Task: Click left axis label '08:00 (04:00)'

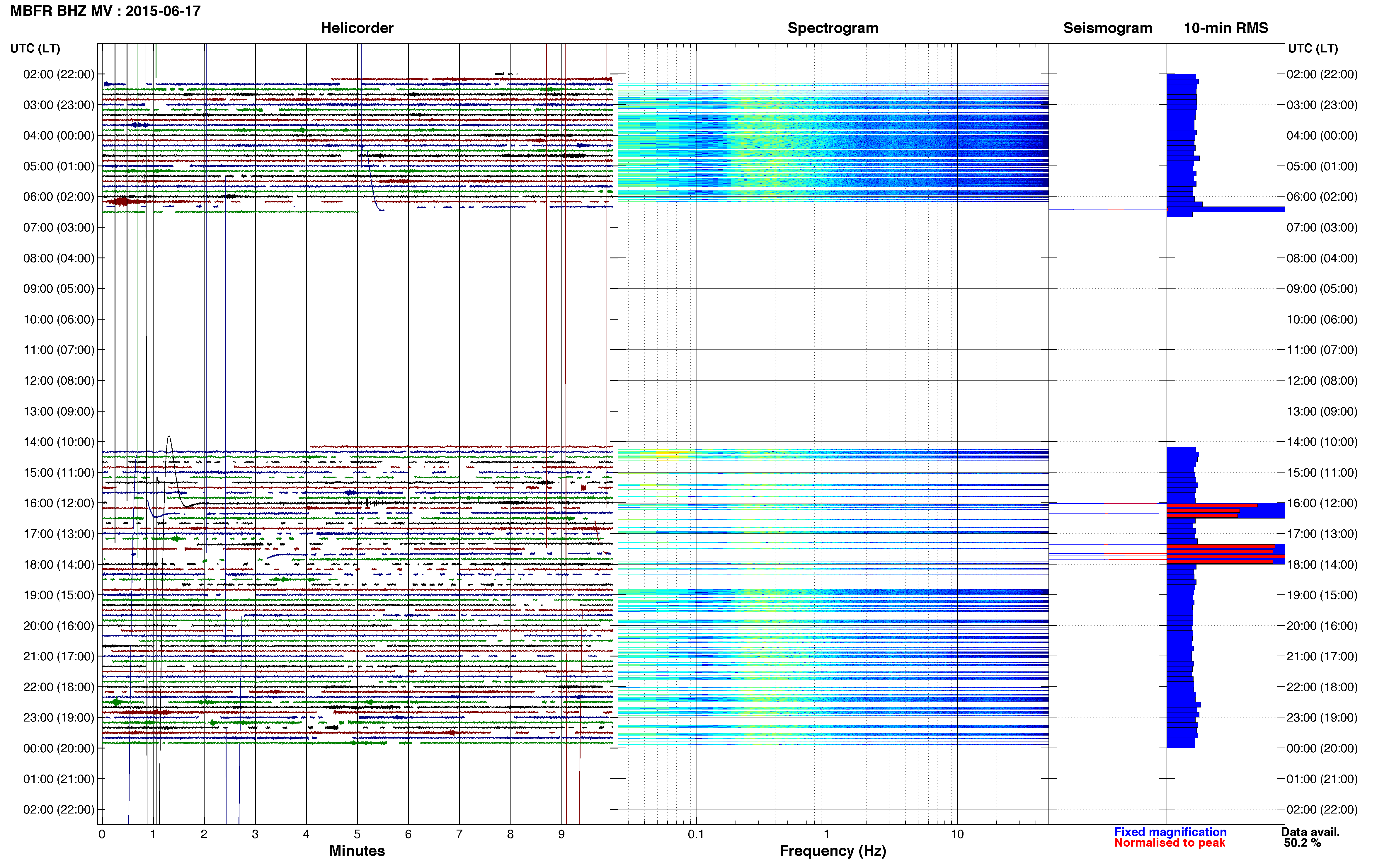Action: [x=59, y=258]
